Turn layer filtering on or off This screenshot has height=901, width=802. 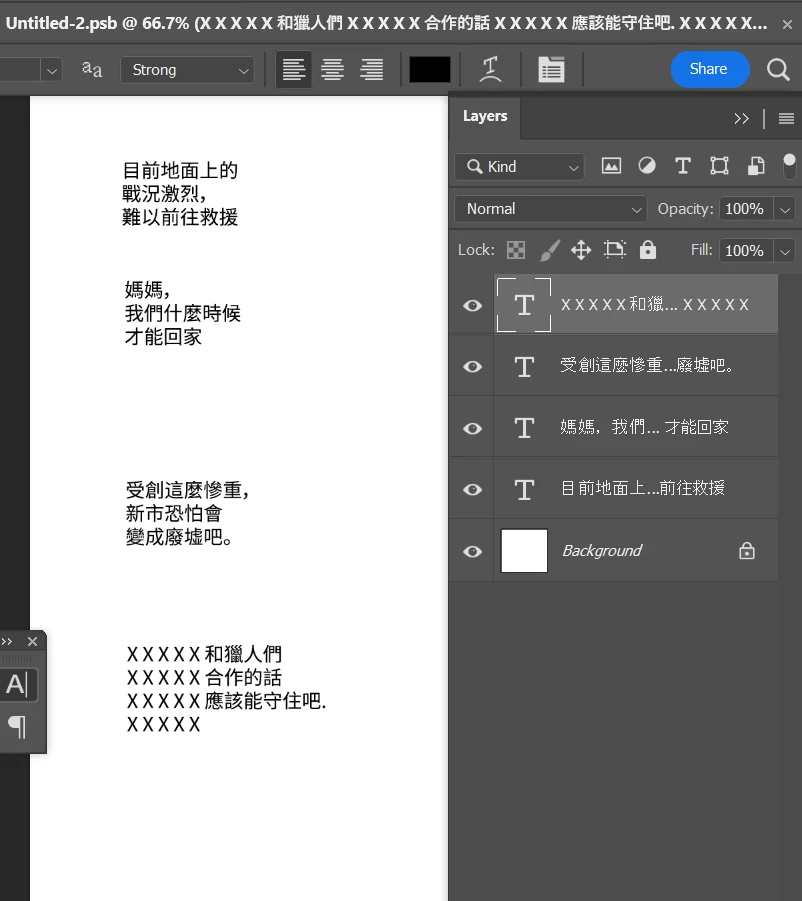pyautogui.click(x=789, y=166)
